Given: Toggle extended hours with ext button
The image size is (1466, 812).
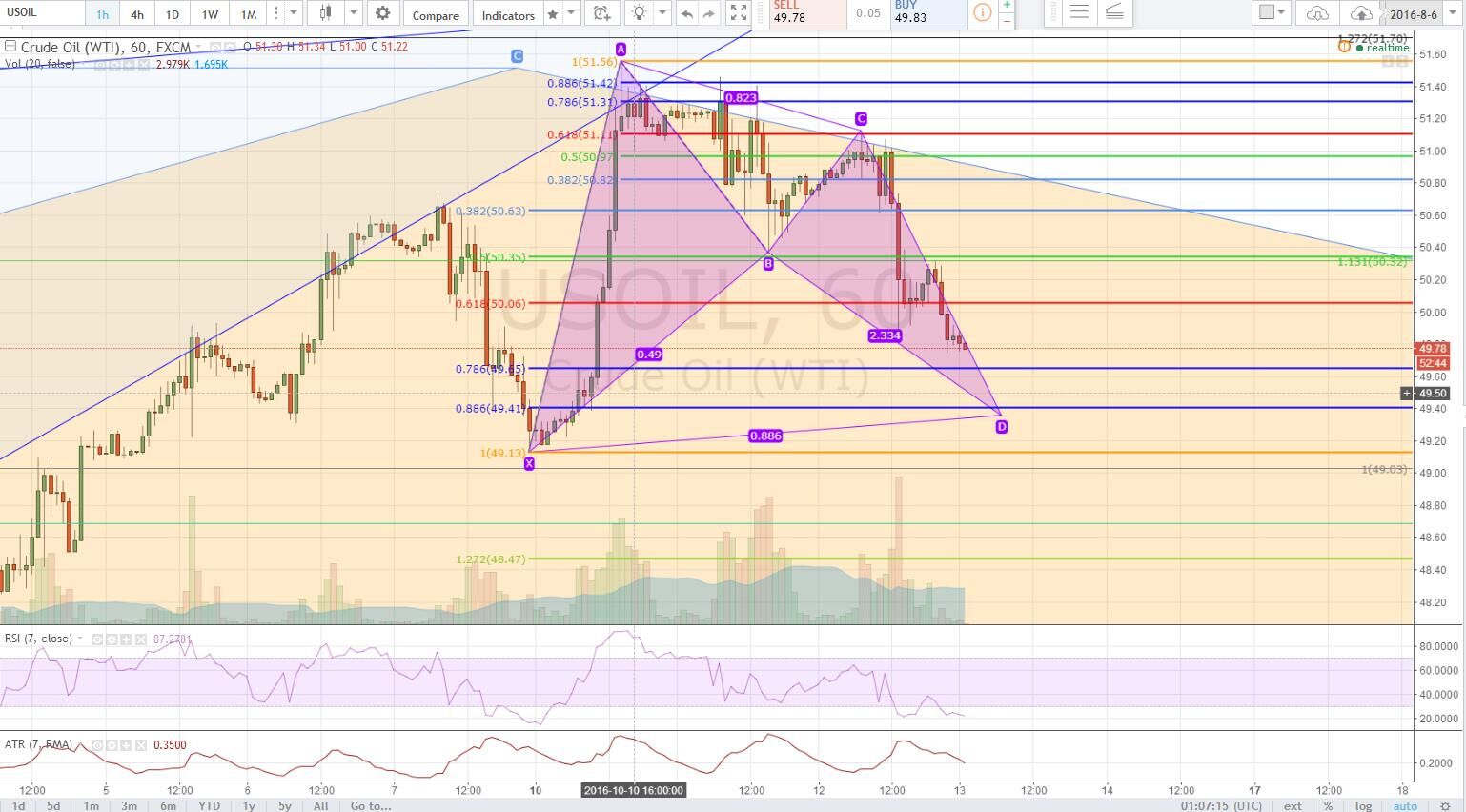Looking at the screenshot, I should click(1293, 806).
